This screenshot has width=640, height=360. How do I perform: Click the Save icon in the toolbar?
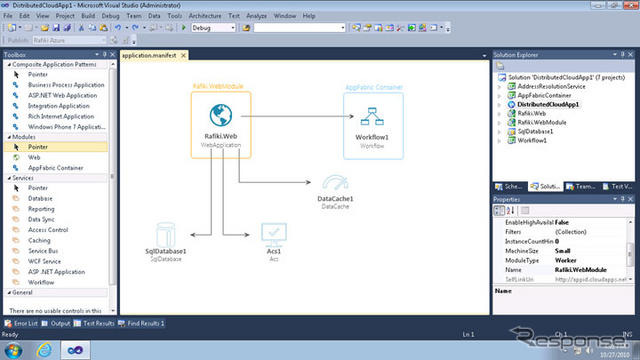56,28
